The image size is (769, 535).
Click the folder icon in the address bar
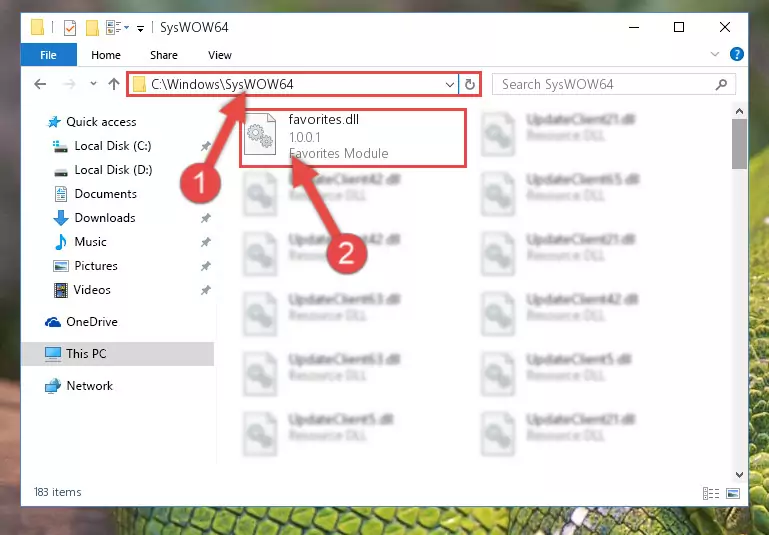(x=139, y=84)
